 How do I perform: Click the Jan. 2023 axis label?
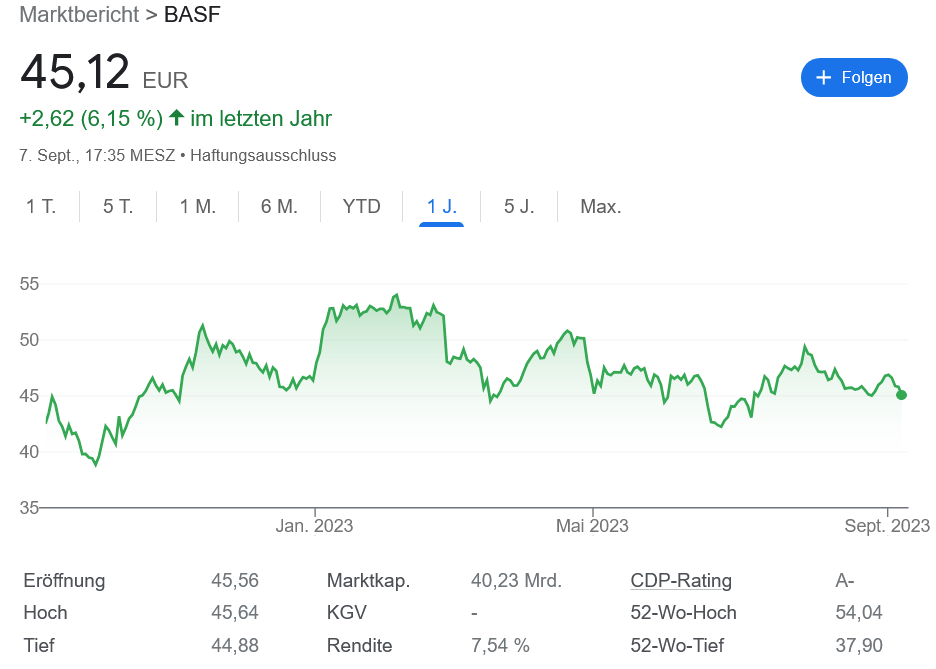[x=314, y=525]
